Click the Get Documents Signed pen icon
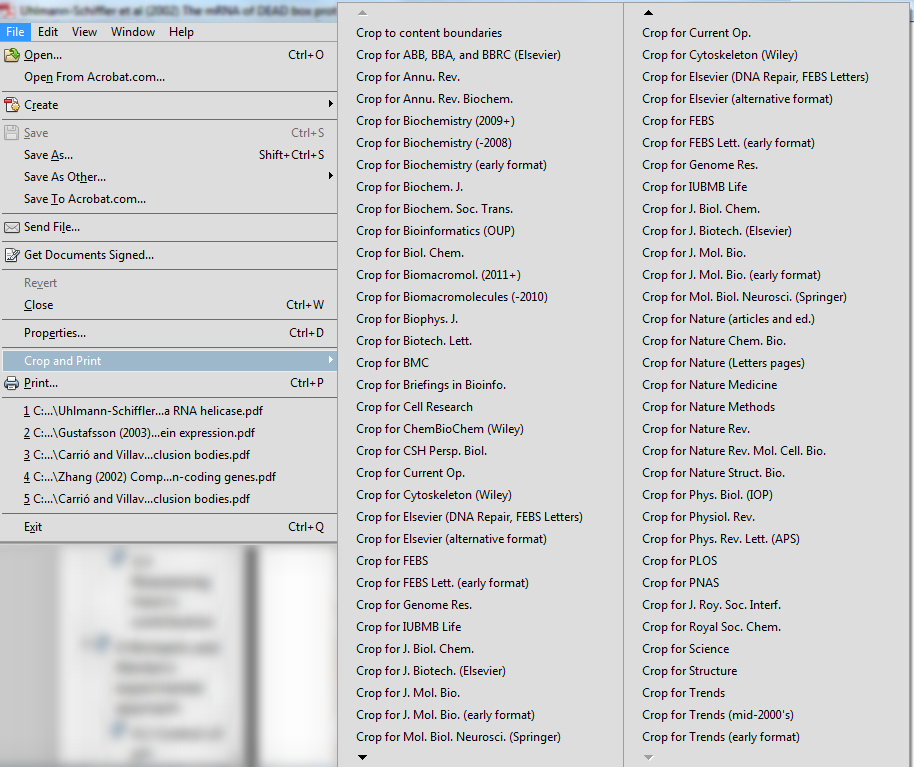This screenshot has width=914, height=767. pos(12,255)
